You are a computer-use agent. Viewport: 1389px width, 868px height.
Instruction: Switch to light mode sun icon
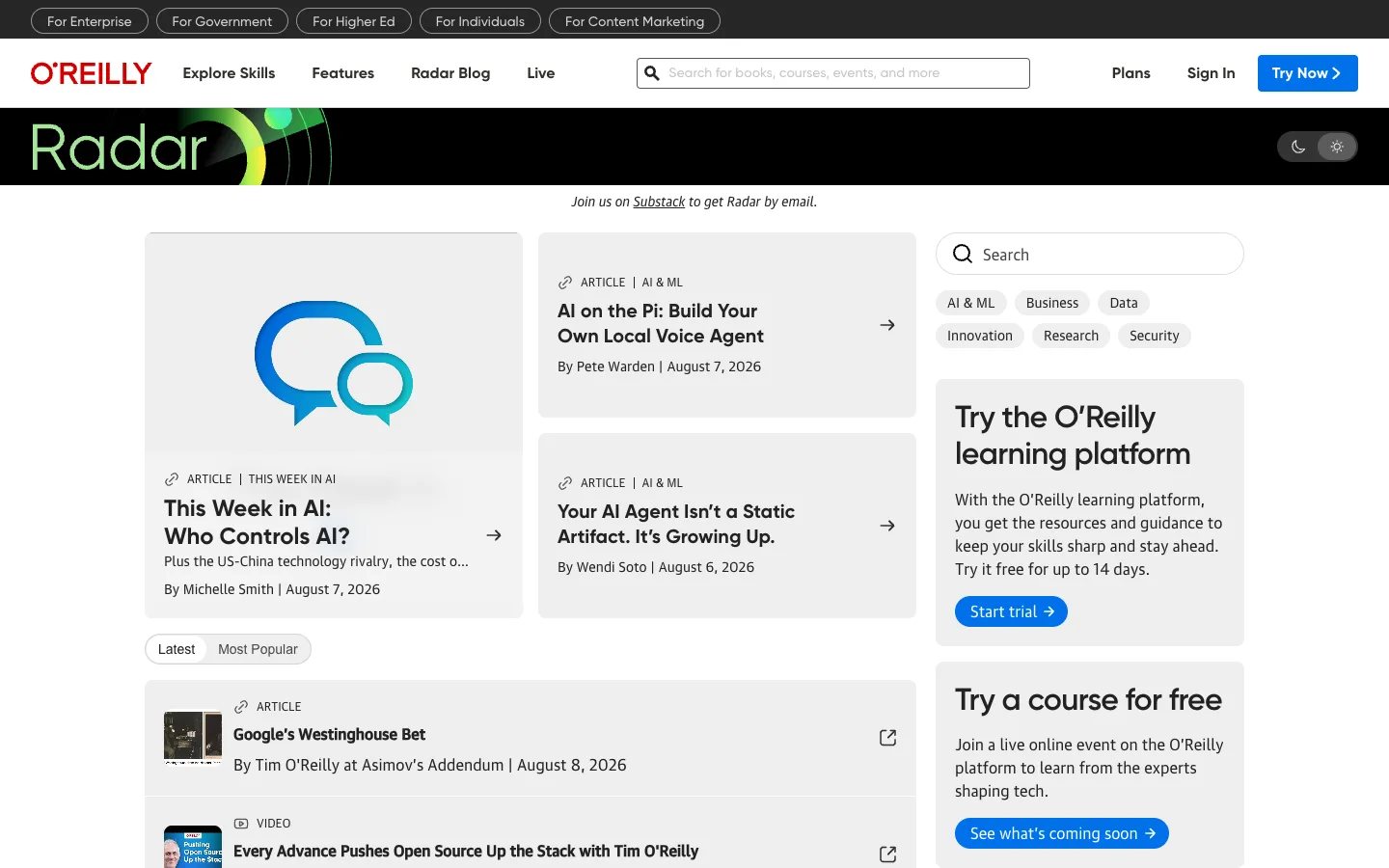1337,147
